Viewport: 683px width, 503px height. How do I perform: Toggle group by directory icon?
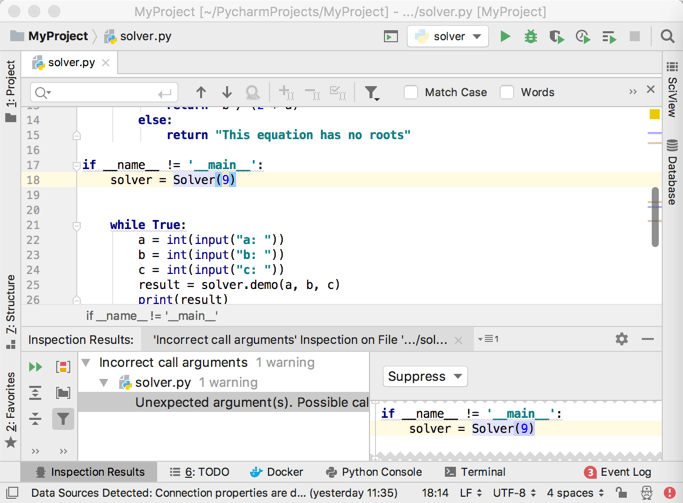tap(63, 393)
